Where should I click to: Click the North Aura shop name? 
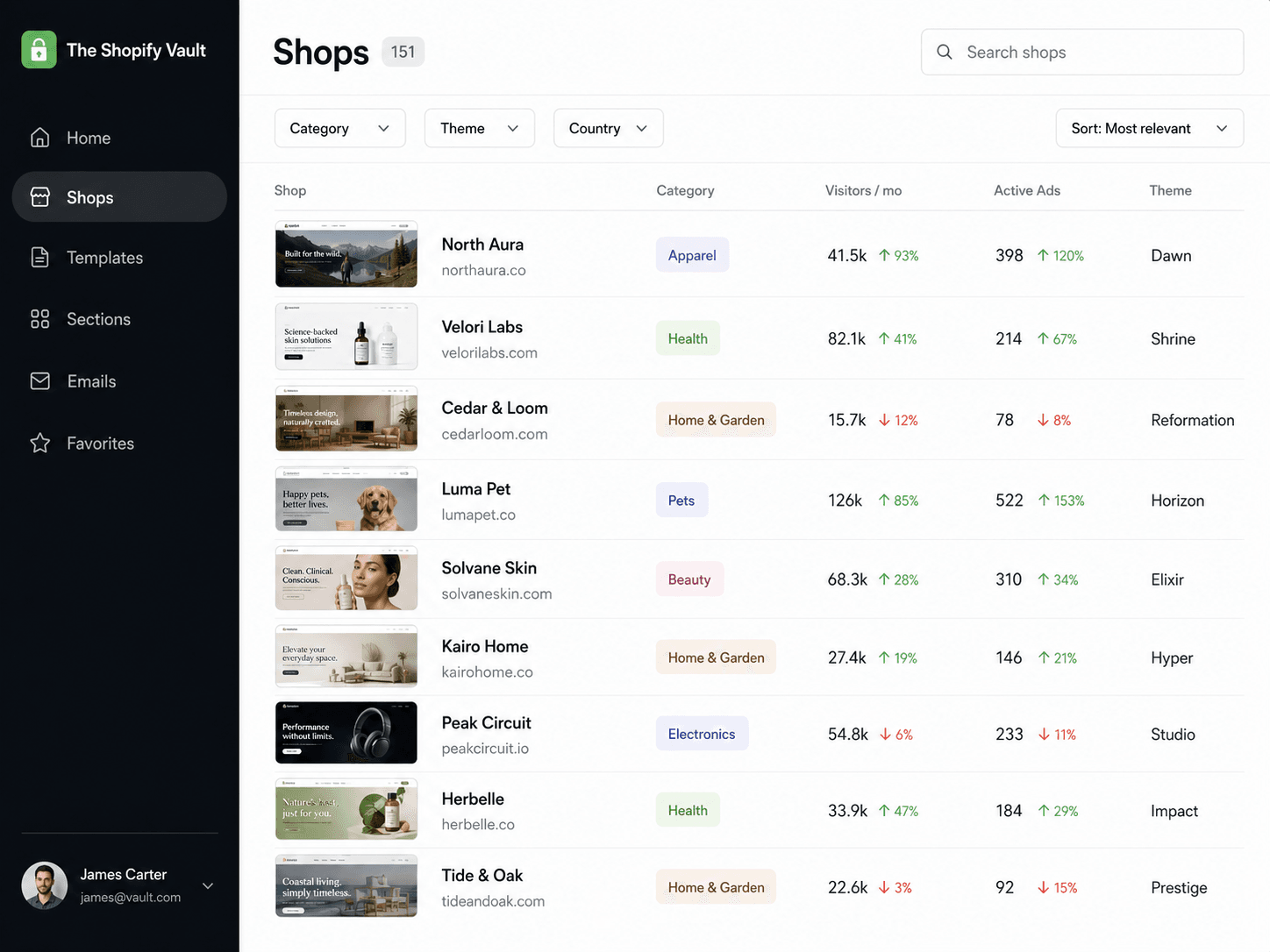pyautogui.click(x=482, y=245)
